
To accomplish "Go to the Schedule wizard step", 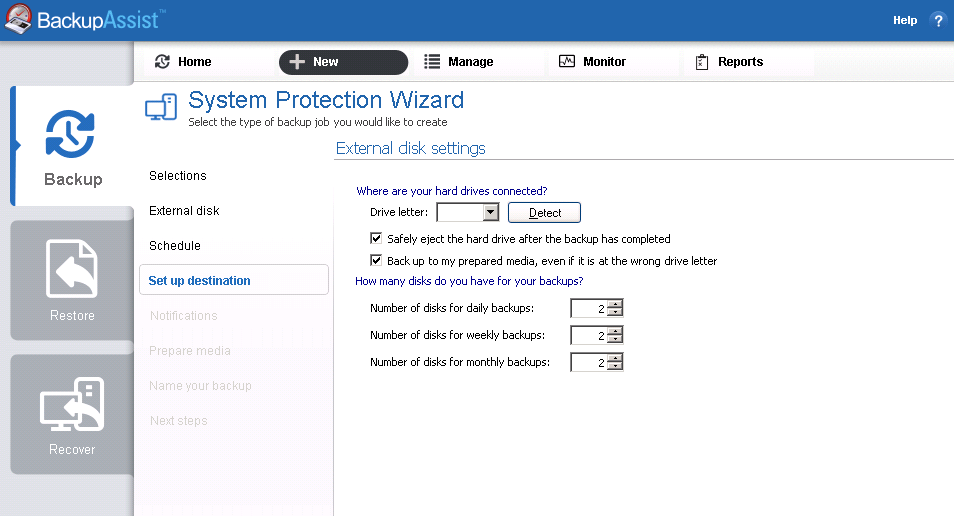I will (175, 246).
